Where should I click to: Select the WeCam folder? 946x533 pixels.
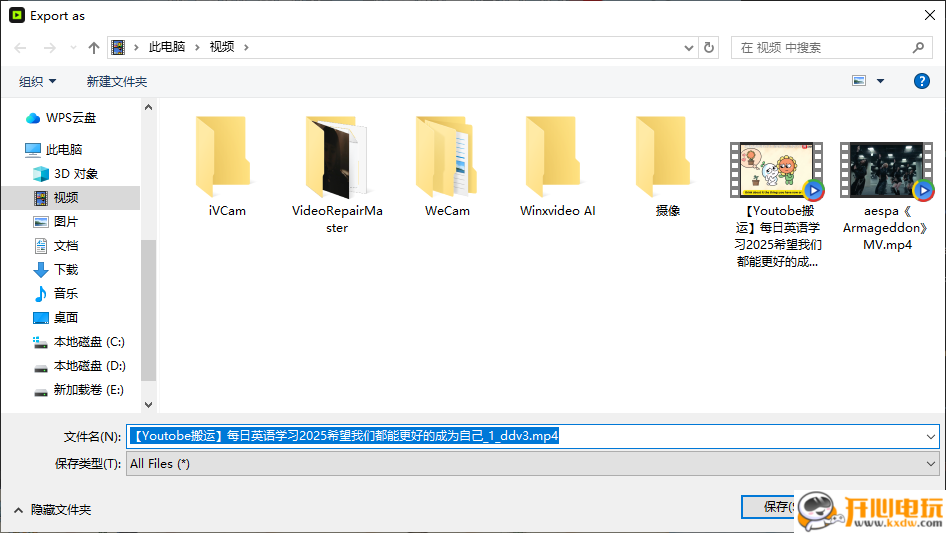click(x=447, y=167)
